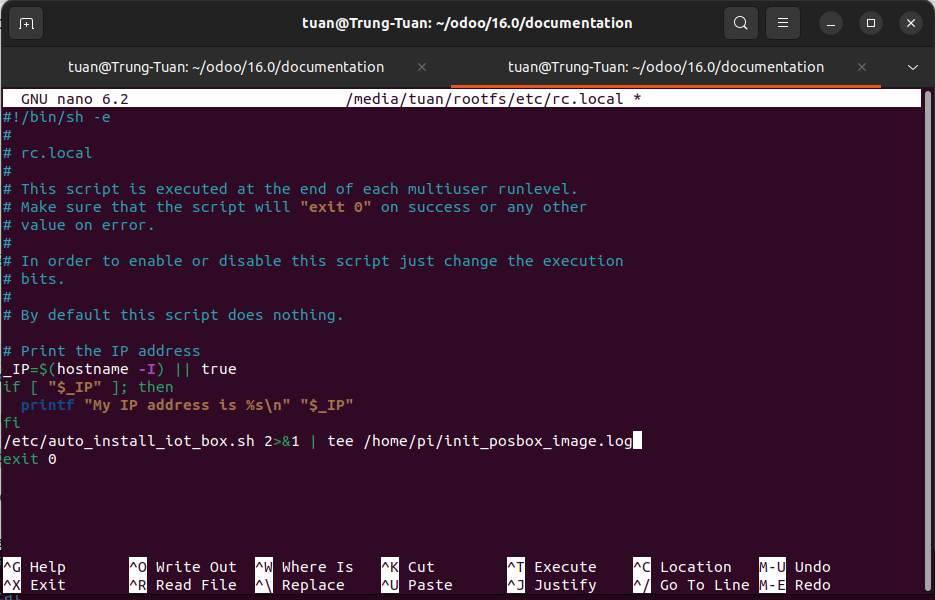Open the terminal hamburger menu
Image resolution: width=935 pixels, height=600 pixels.
pos(783,22)
